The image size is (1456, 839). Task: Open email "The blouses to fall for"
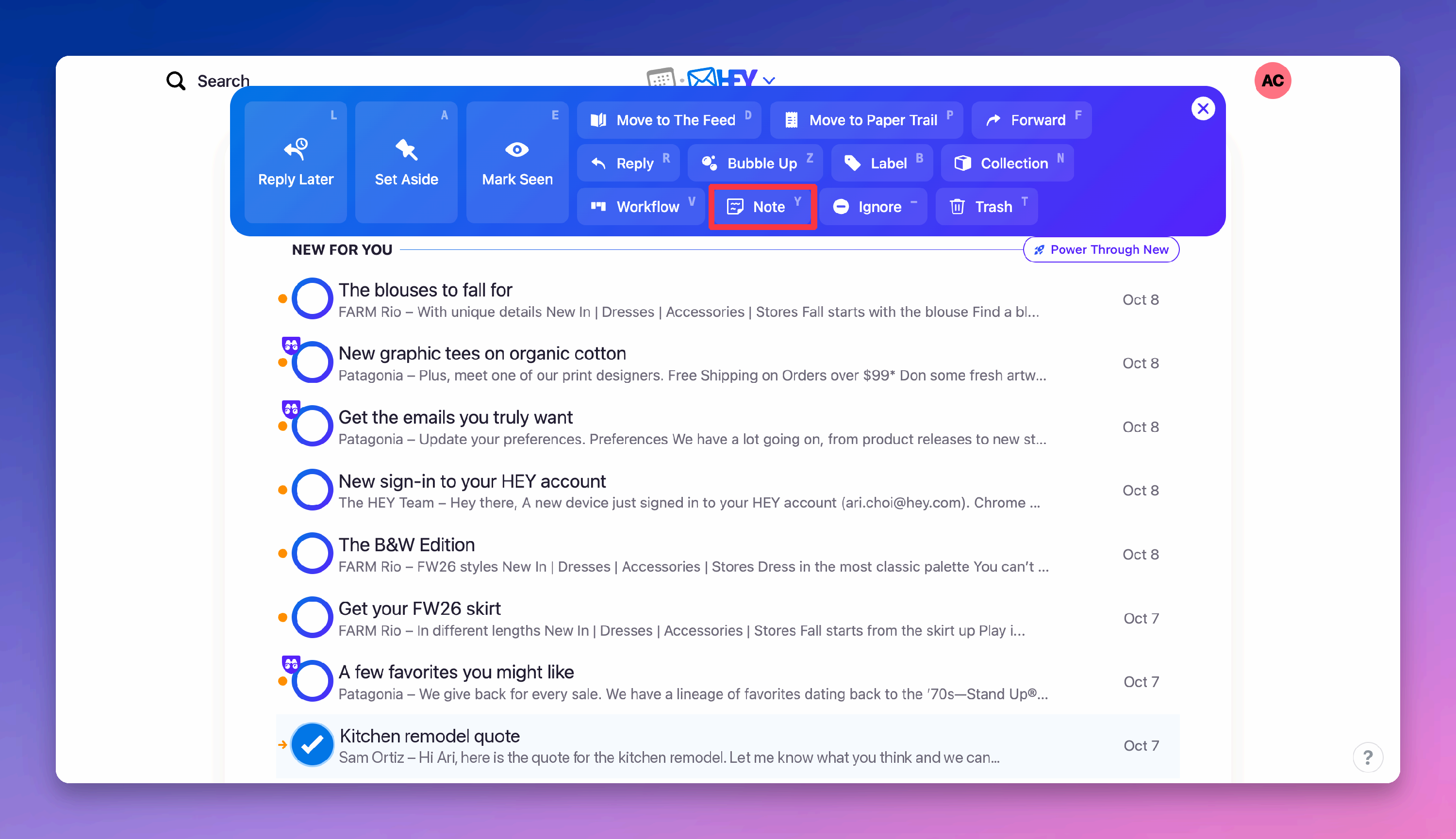tap(728, 299)
